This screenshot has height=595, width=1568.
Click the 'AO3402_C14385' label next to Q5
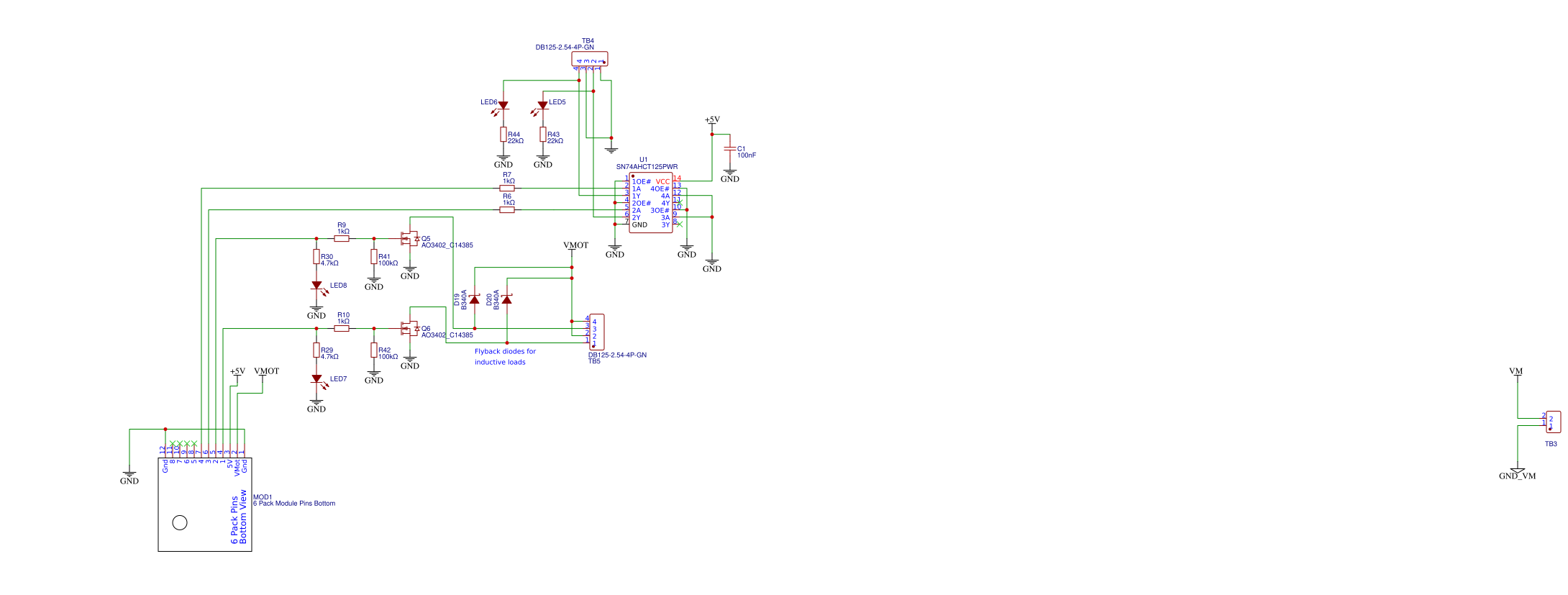click(447, 245)
